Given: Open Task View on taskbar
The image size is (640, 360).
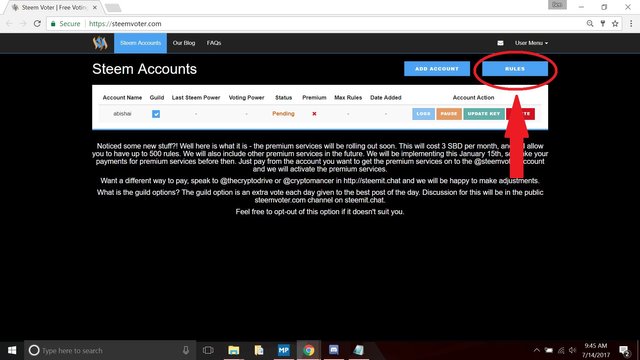Looking at the screenshot, I should click(x=208, y=350).
